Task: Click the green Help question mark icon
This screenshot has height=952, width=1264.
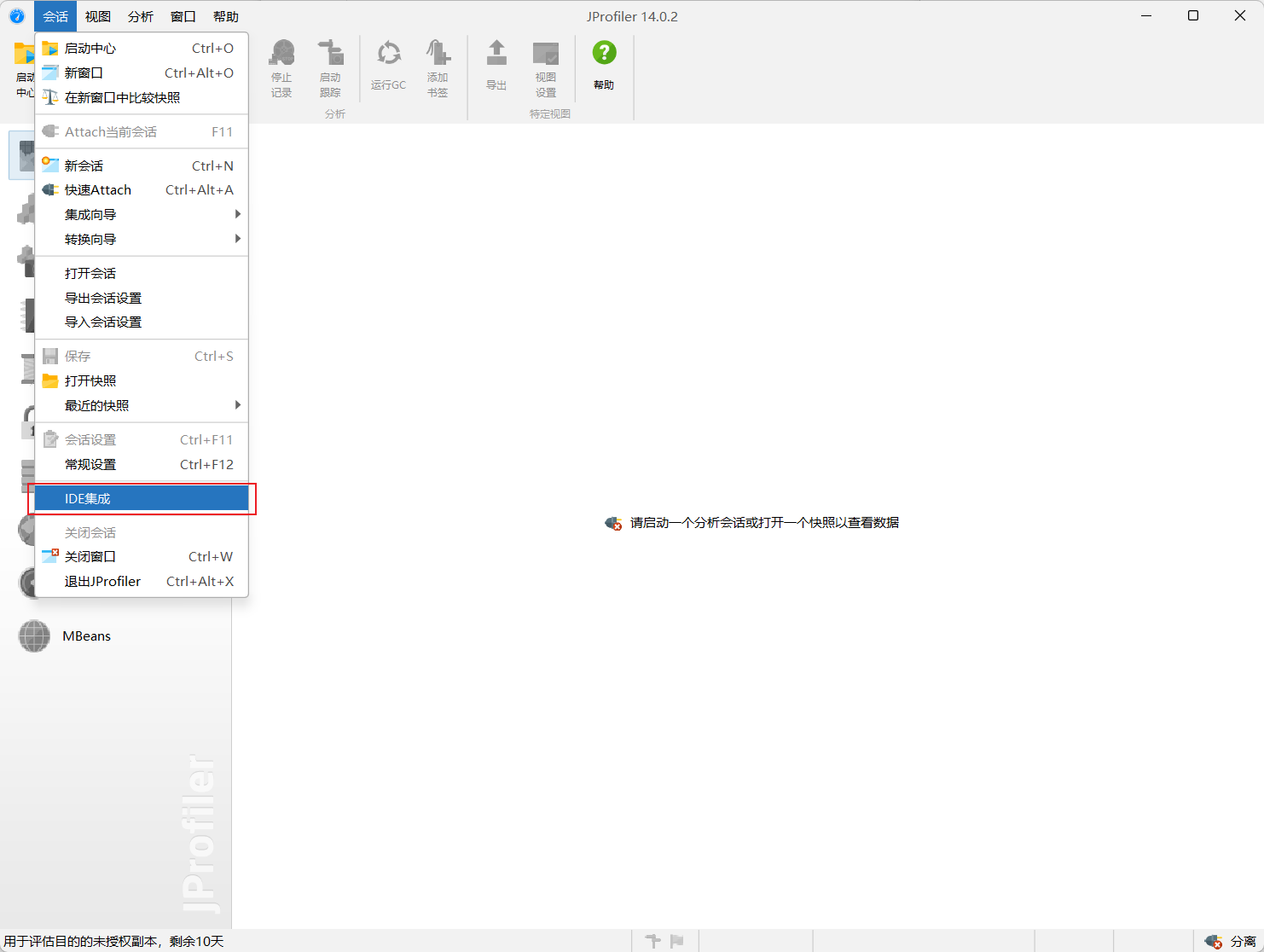Action: coord(604,54)
